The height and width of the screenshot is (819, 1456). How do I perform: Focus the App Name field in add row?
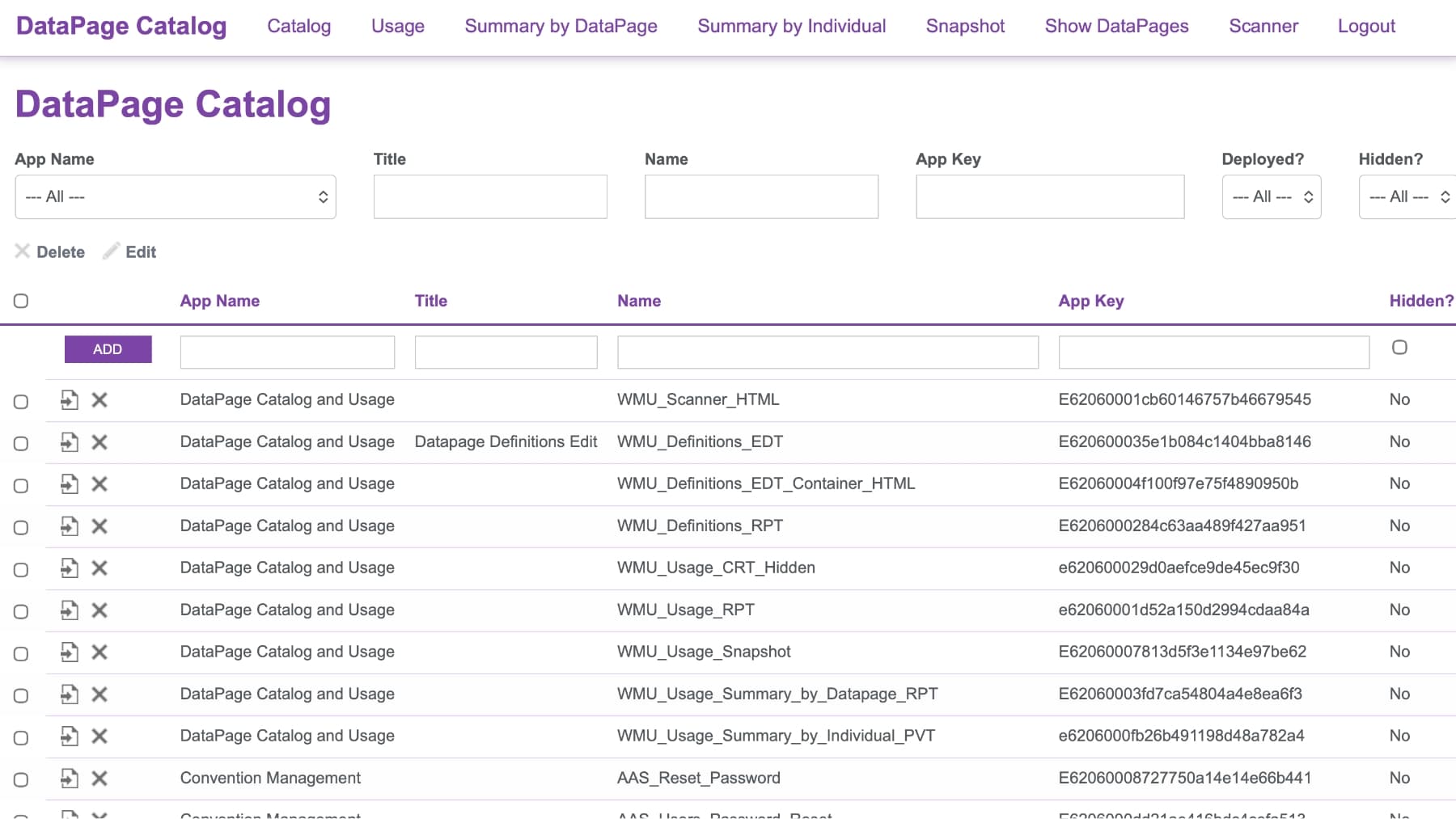click(287, 353)
